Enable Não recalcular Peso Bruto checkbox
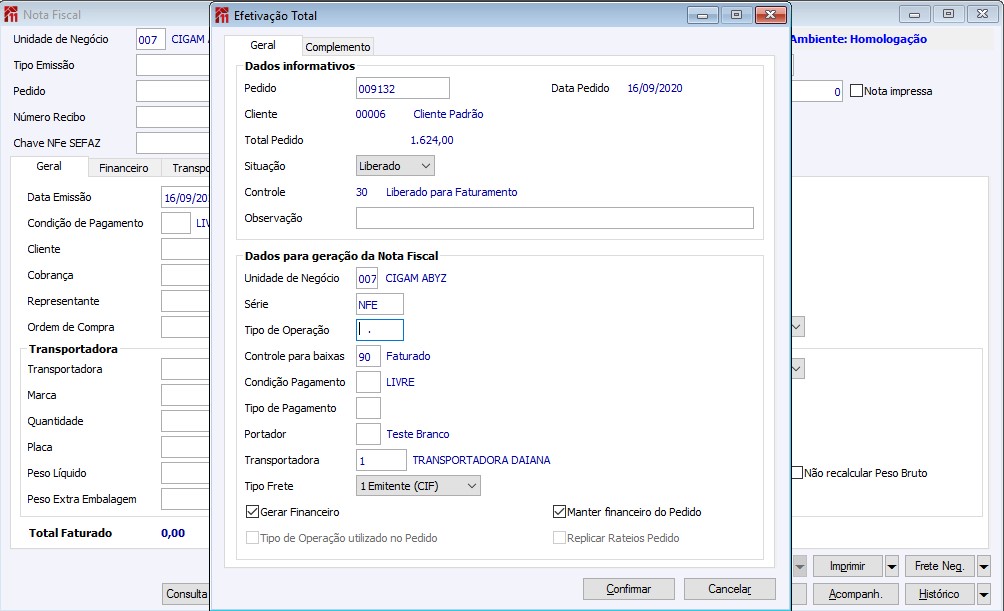The image size is (1004, 611). (797, 473)
